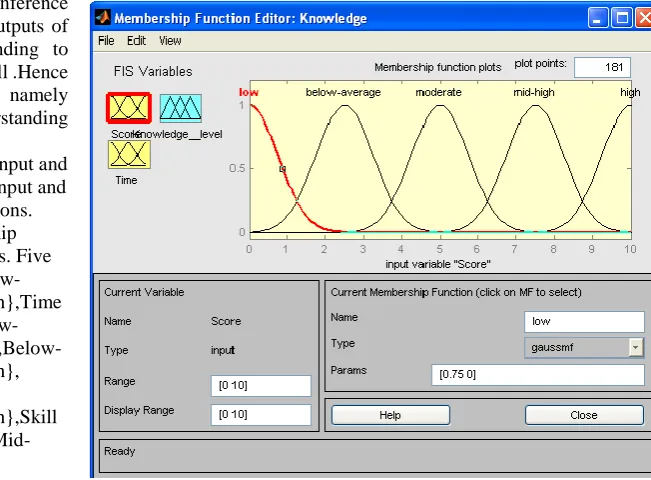Click the Score variable name value
651x480 pixels.
pyautogui.click(x=226, y=321)
